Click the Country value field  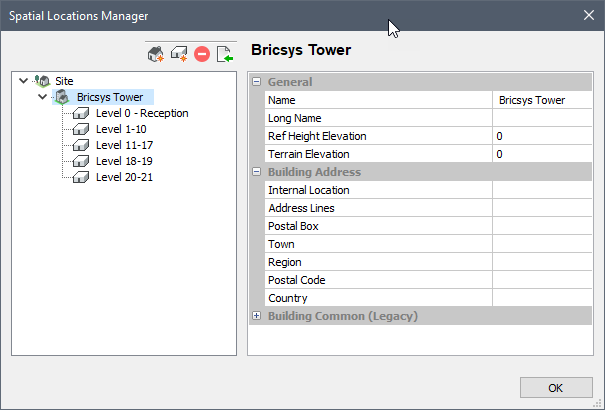click(x=542, y=298)
